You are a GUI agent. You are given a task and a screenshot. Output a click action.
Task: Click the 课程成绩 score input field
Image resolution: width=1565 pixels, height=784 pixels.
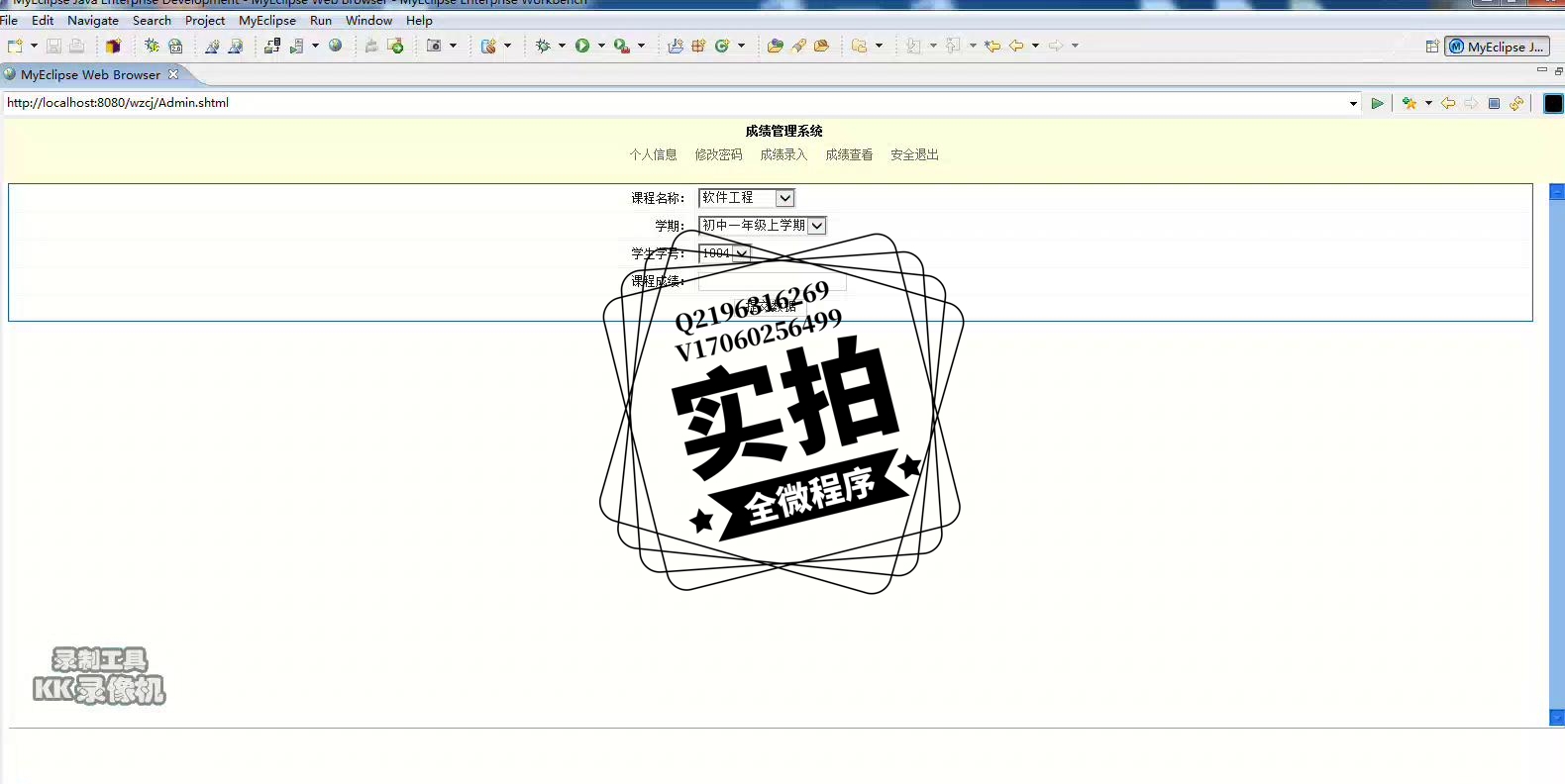pyautogui.click(x=773, y=281)
